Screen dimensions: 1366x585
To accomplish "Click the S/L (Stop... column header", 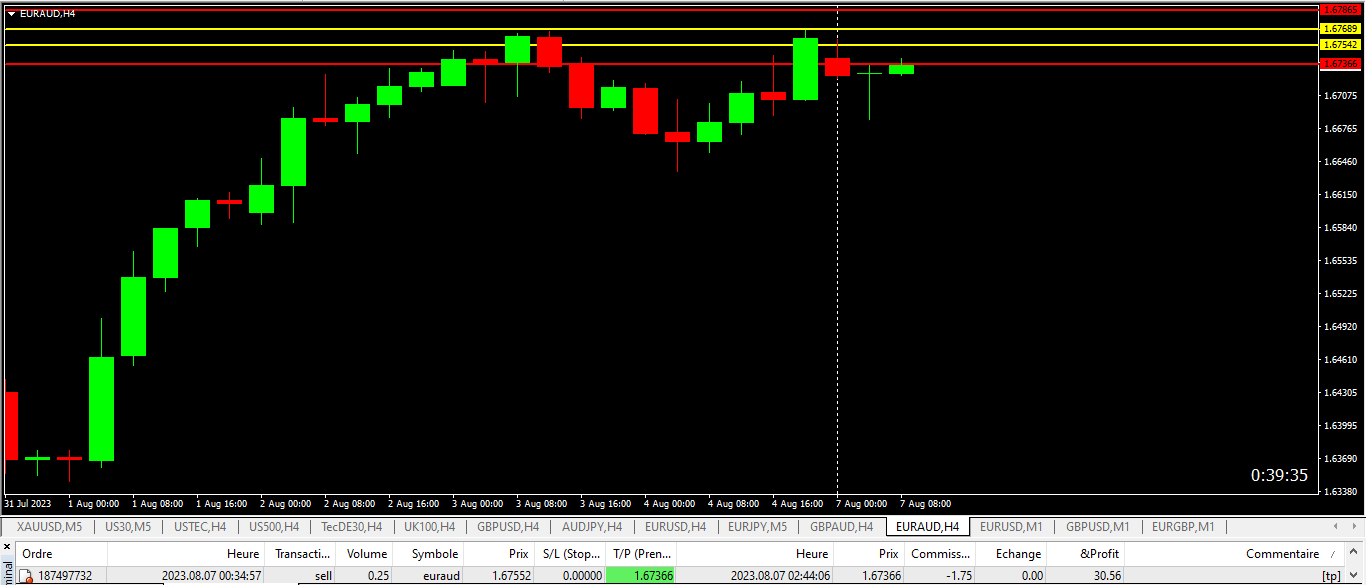I will [570, 554].
